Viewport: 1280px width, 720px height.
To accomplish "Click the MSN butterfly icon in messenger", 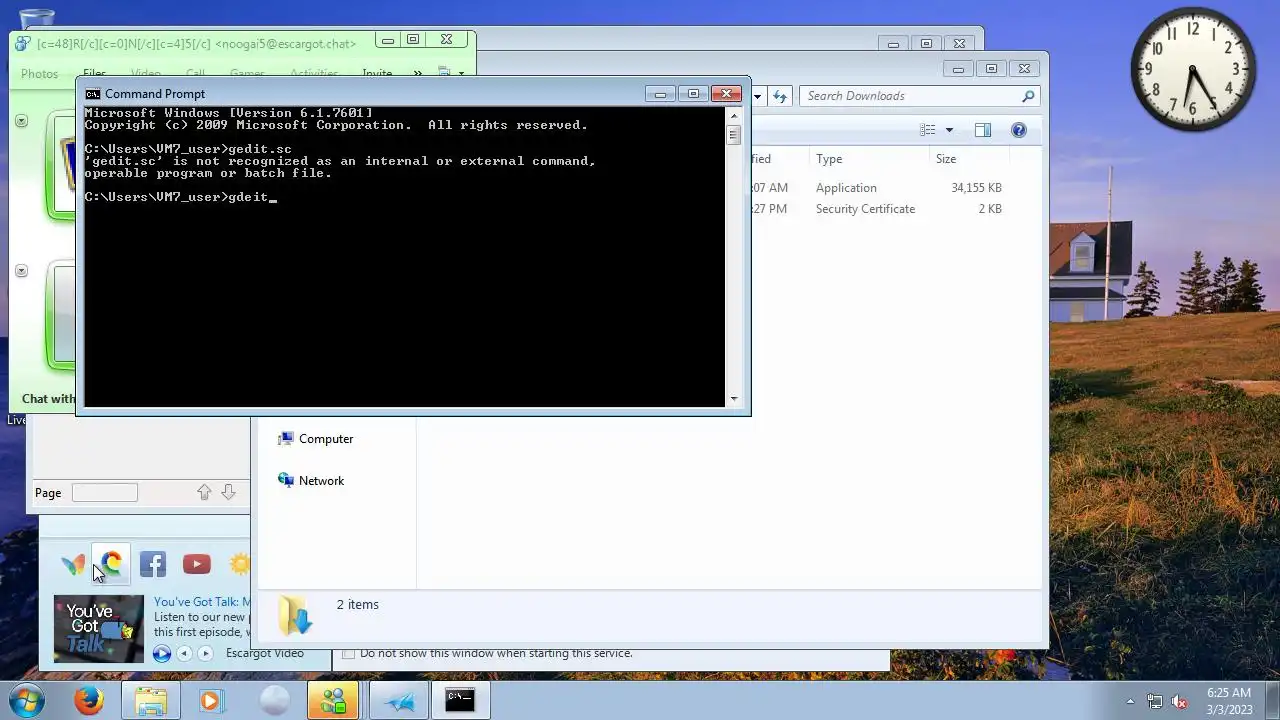I will pos(73,564).
